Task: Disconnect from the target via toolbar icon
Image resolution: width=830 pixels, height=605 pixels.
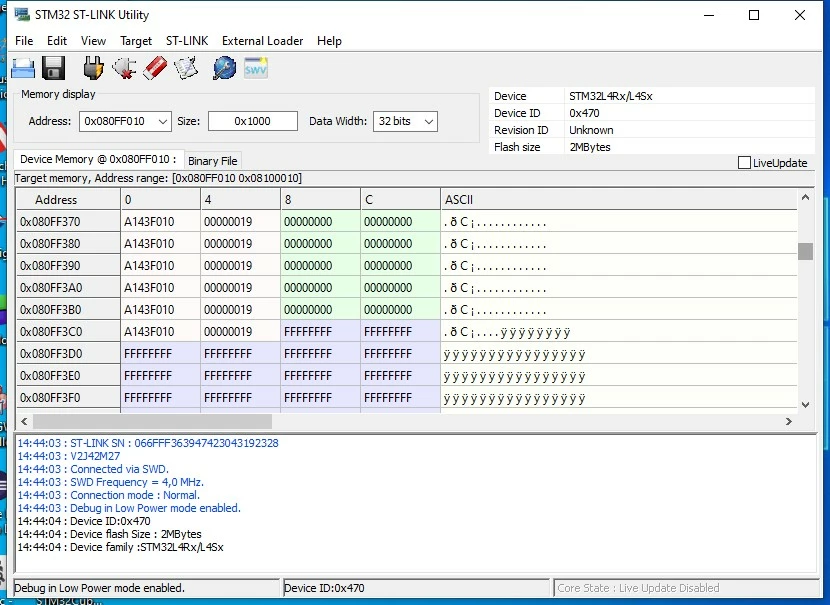Action: pos(124,68)
